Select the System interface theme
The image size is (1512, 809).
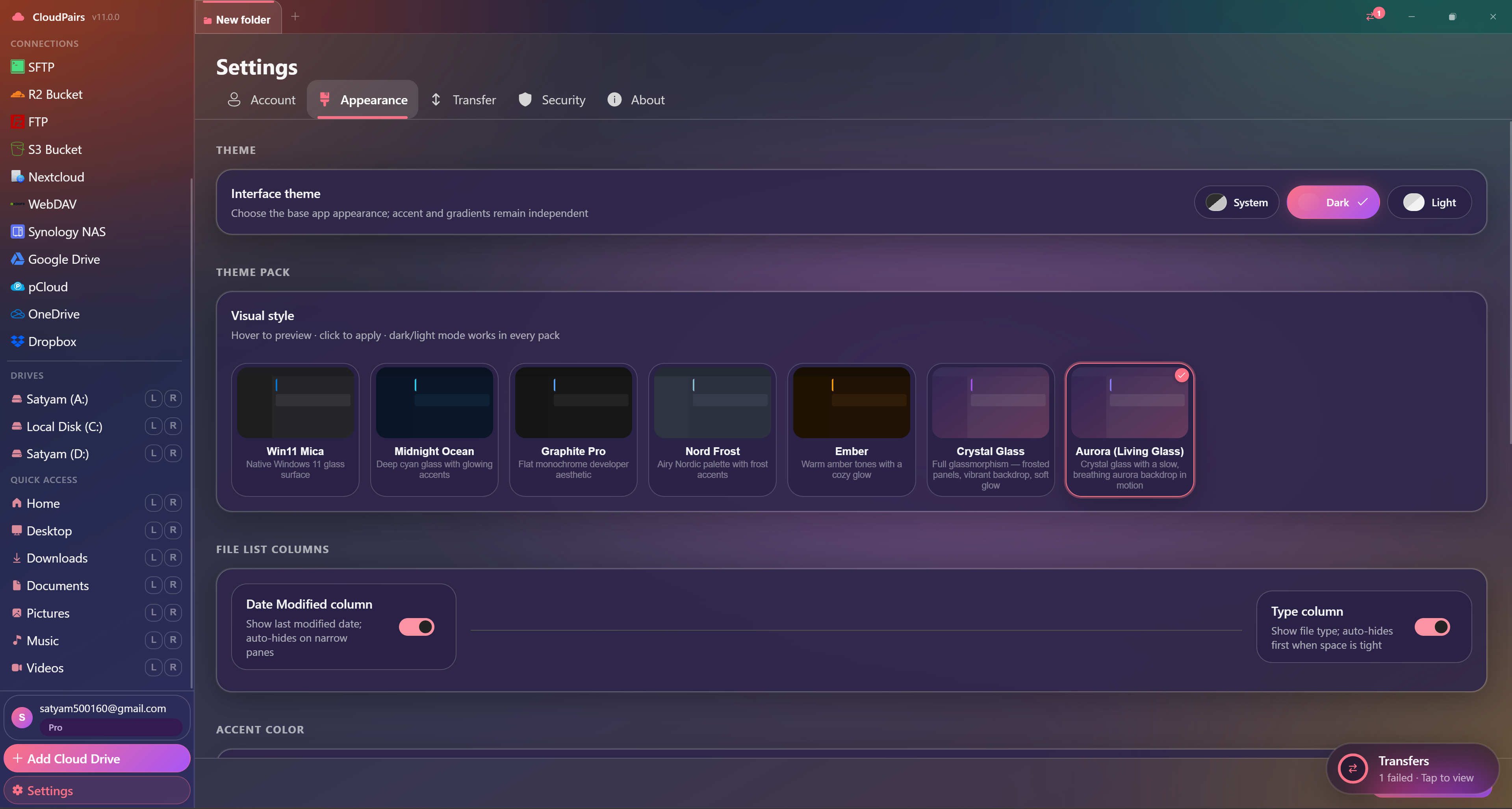click(1237, 202)
